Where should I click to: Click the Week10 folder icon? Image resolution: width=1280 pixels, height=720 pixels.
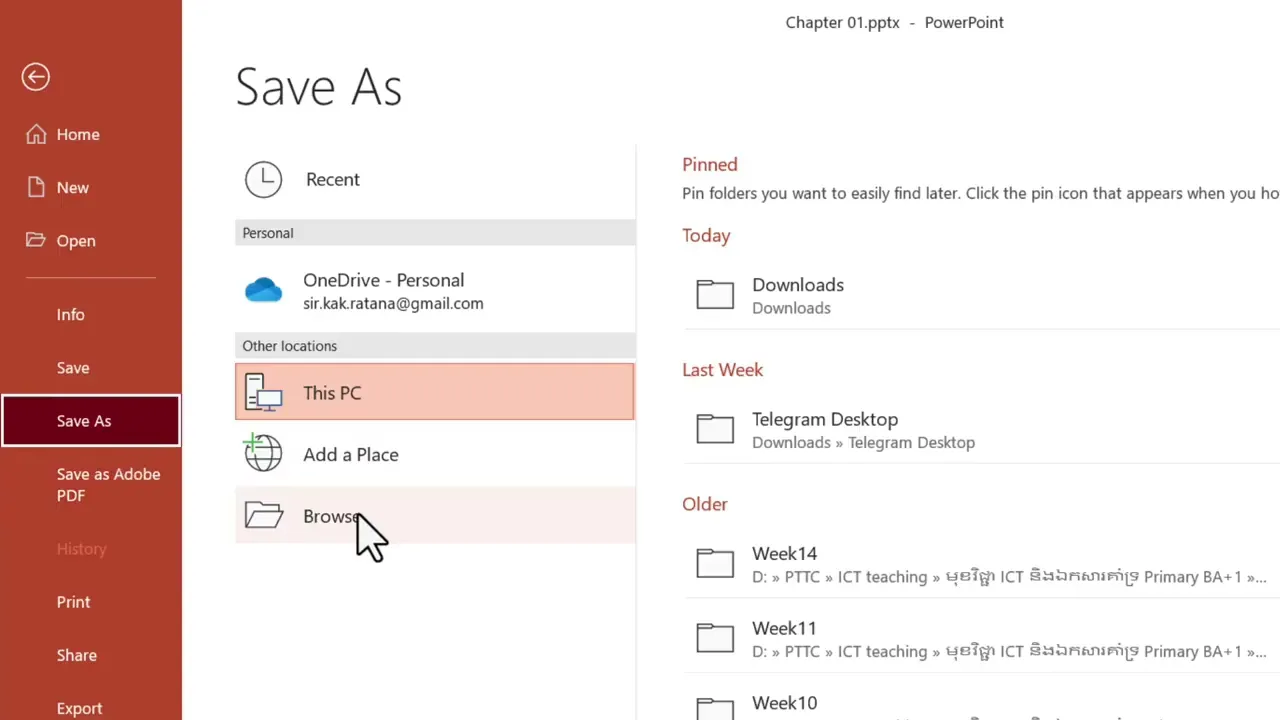point(715,708)
